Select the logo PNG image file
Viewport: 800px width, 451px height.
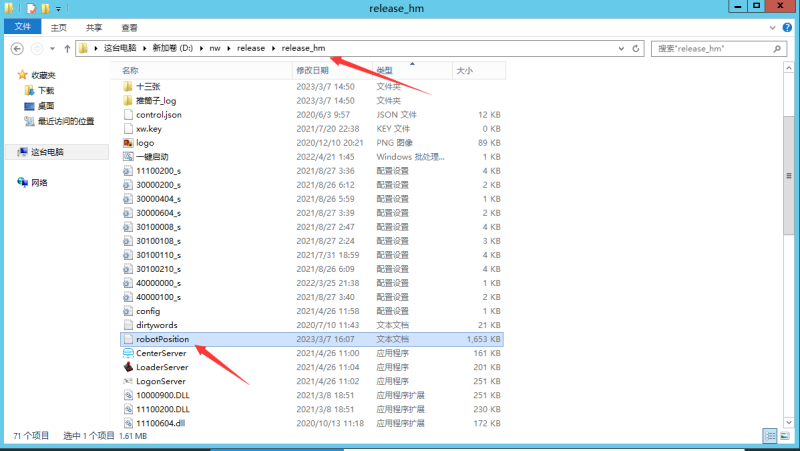pyautogui.click(x=145, y=143)
